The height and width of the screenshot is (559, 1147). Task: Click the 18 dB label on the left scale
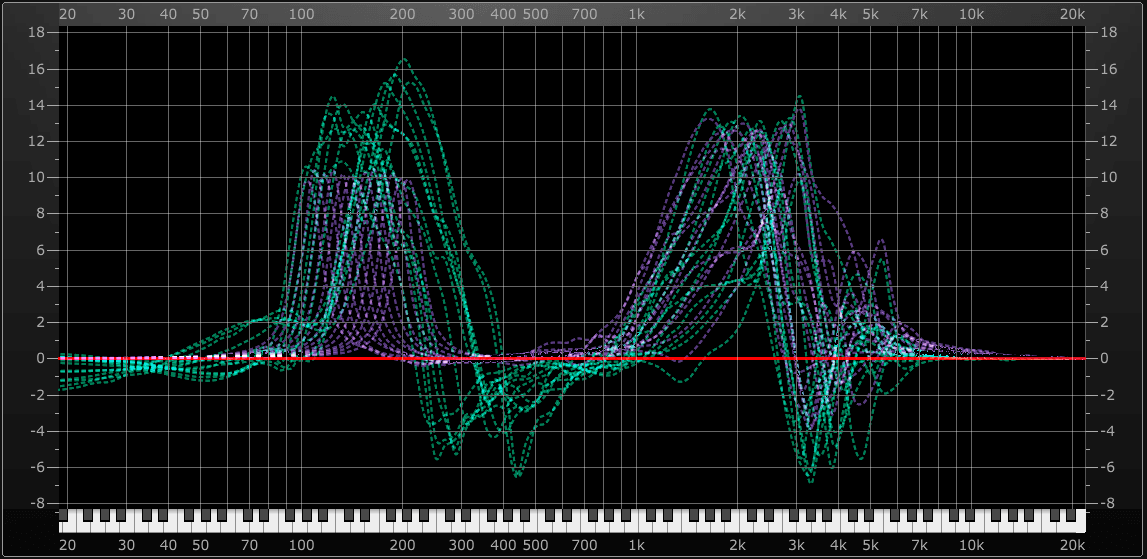(x=37, y=32)
